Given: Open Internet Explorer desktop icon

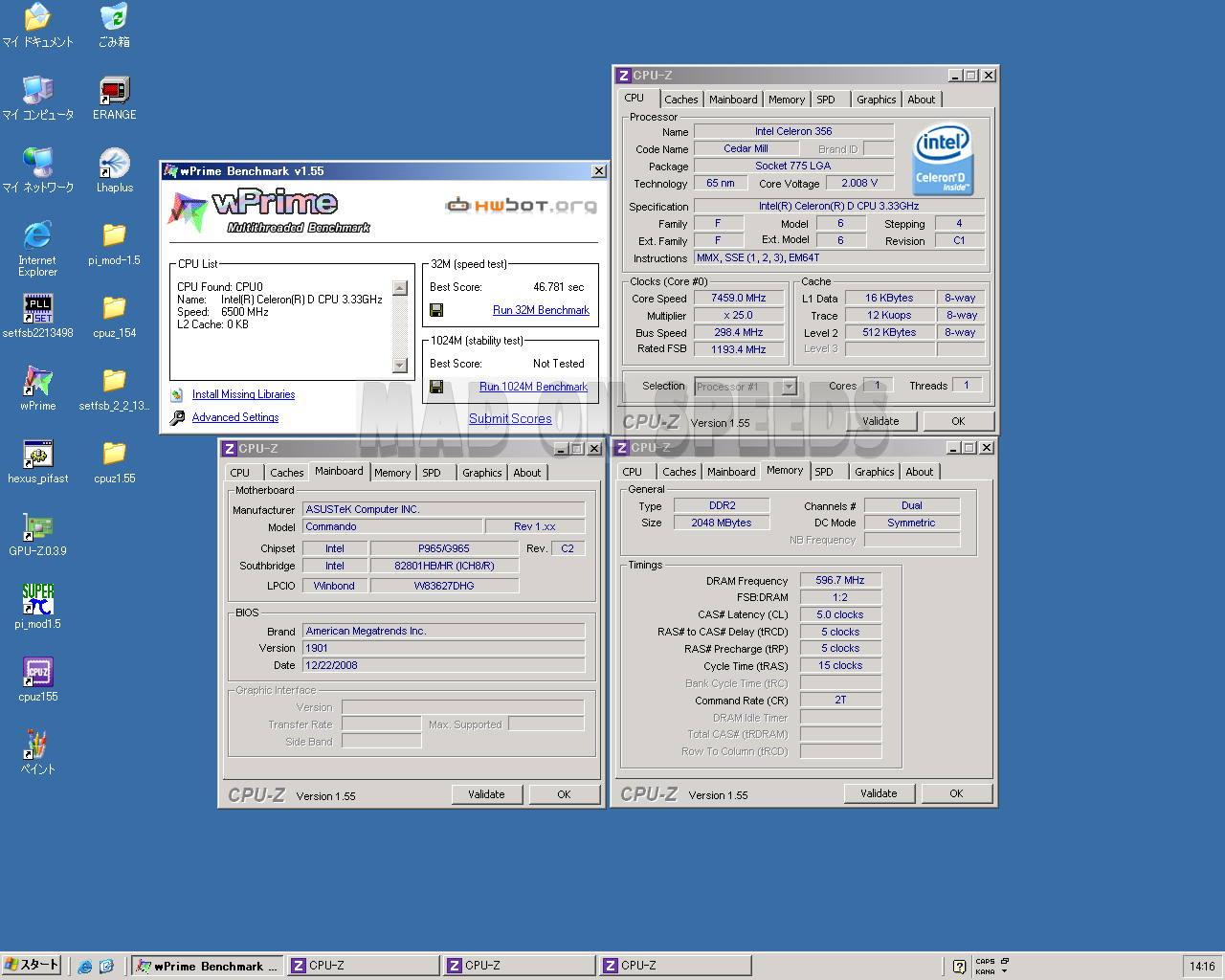Looking at the screenshot, I should 37,249.
